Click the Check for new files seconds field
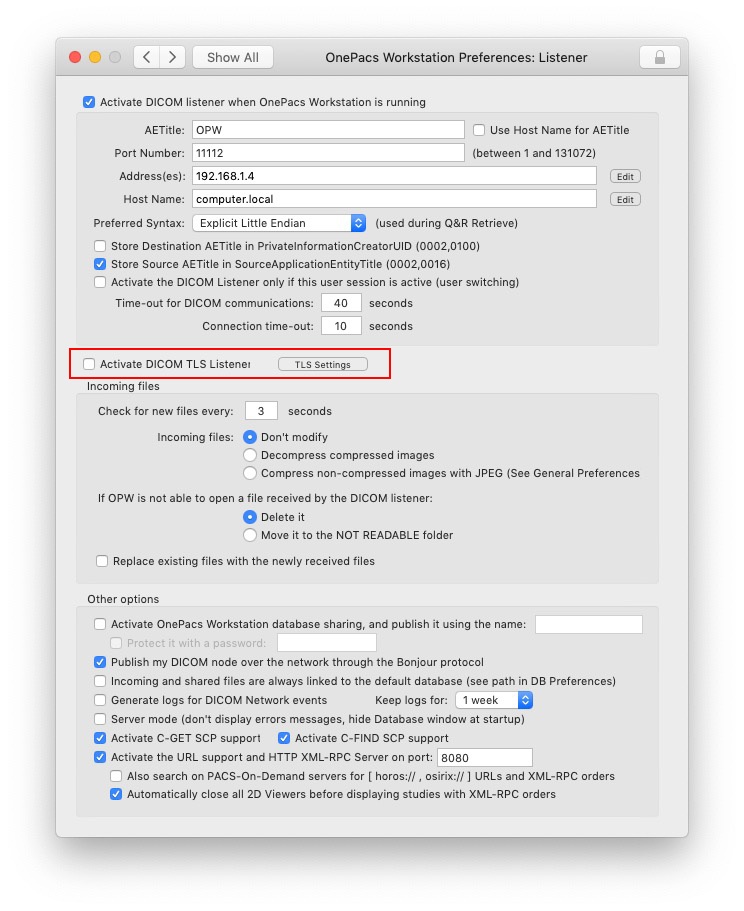The height and width of the screenshot is (911, 744). (261, 411)
